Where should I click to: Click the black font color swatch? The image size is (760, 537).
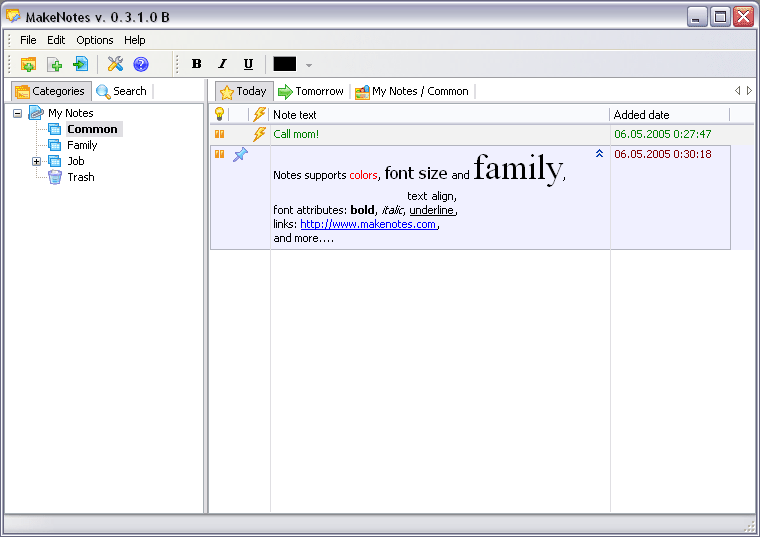coord(285,64)
